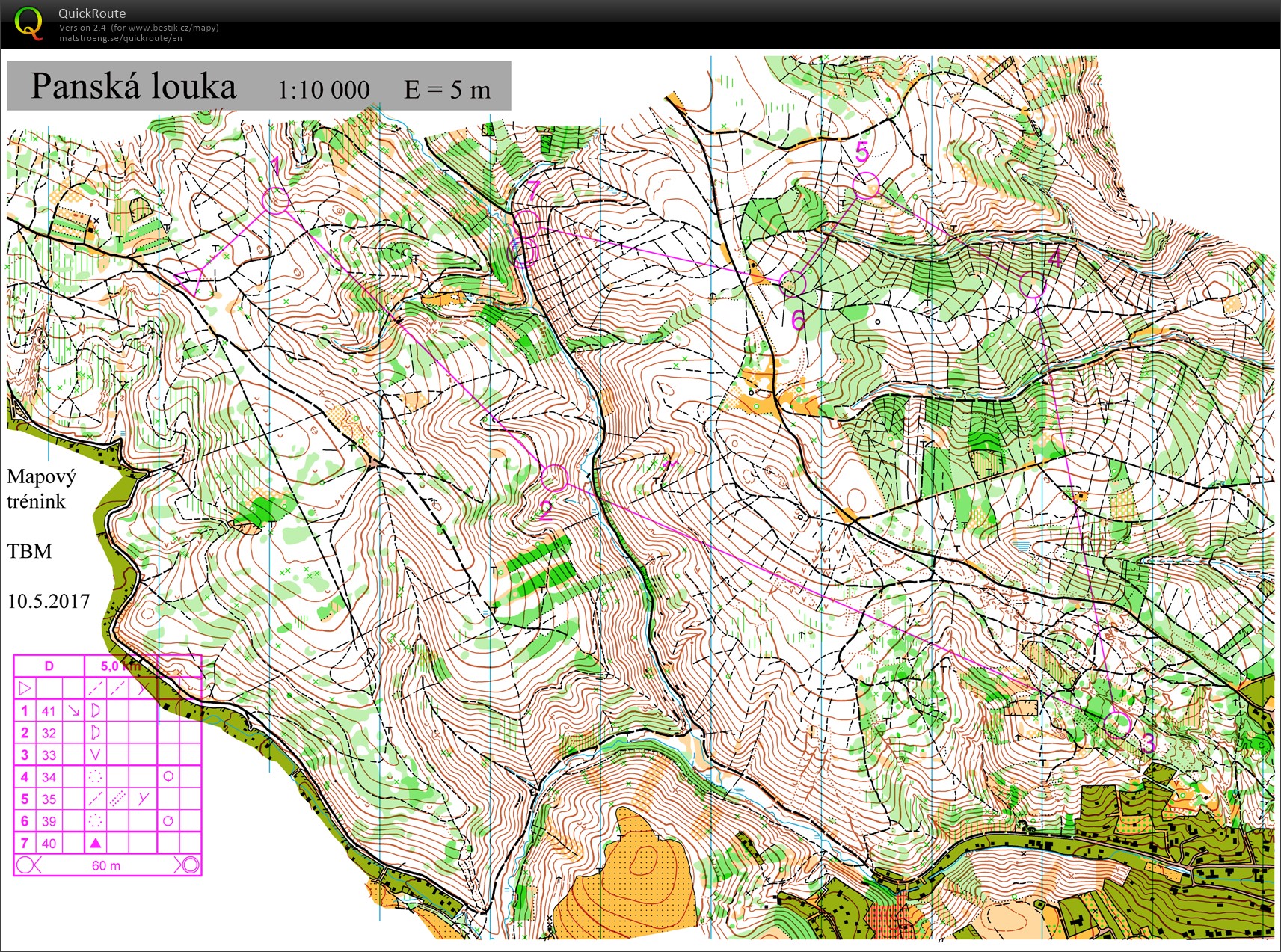Screen dimensions: 1281x952
Task: Click control code 41 in the description table
Action: [x=49, y=711]
